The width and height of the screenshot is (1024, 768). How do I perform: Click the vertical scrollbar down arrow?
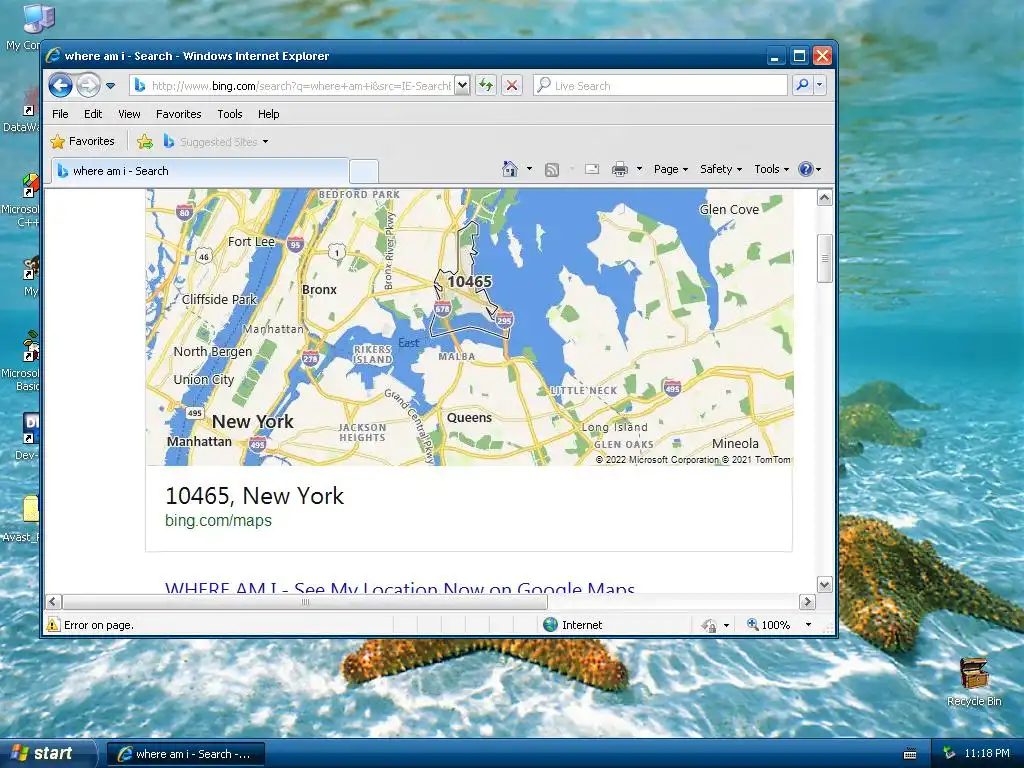pos(825,584)
